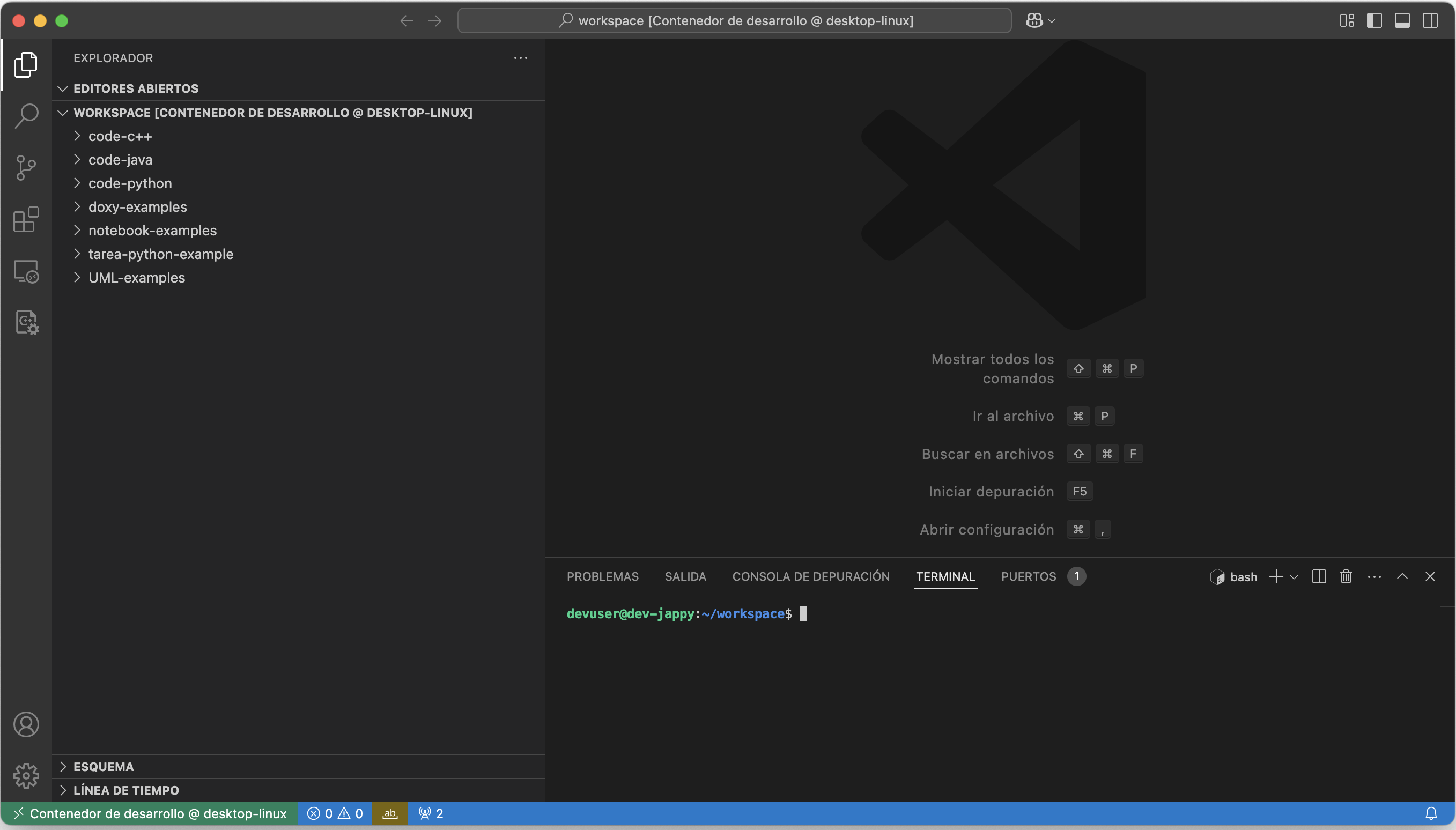This screenshot has height=830, width=1456.
Task: Open the Manage gear icon
Action: coord(26,776)
